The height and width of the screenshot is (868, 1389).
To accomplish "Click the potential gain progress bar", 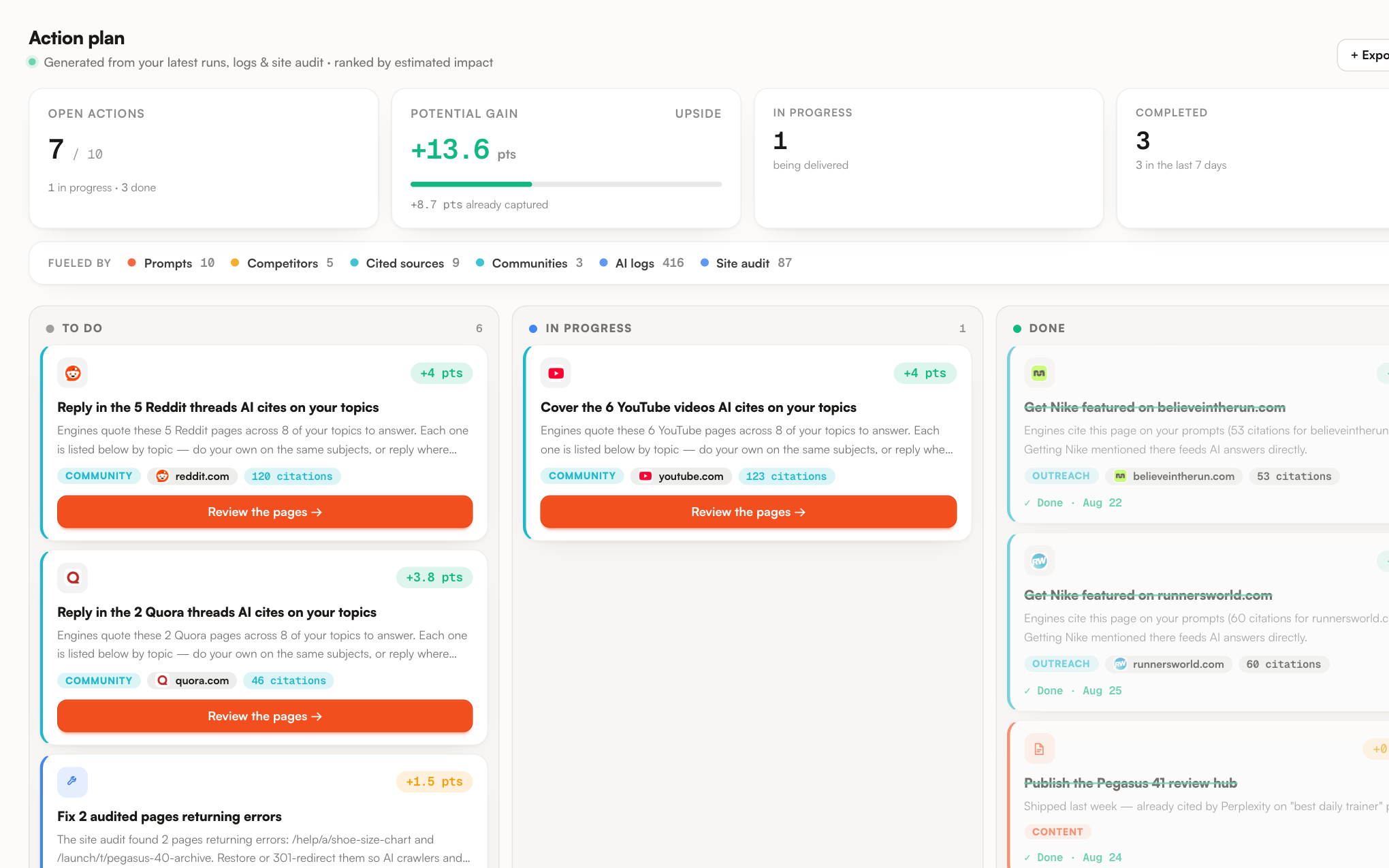I will [566, 184].
